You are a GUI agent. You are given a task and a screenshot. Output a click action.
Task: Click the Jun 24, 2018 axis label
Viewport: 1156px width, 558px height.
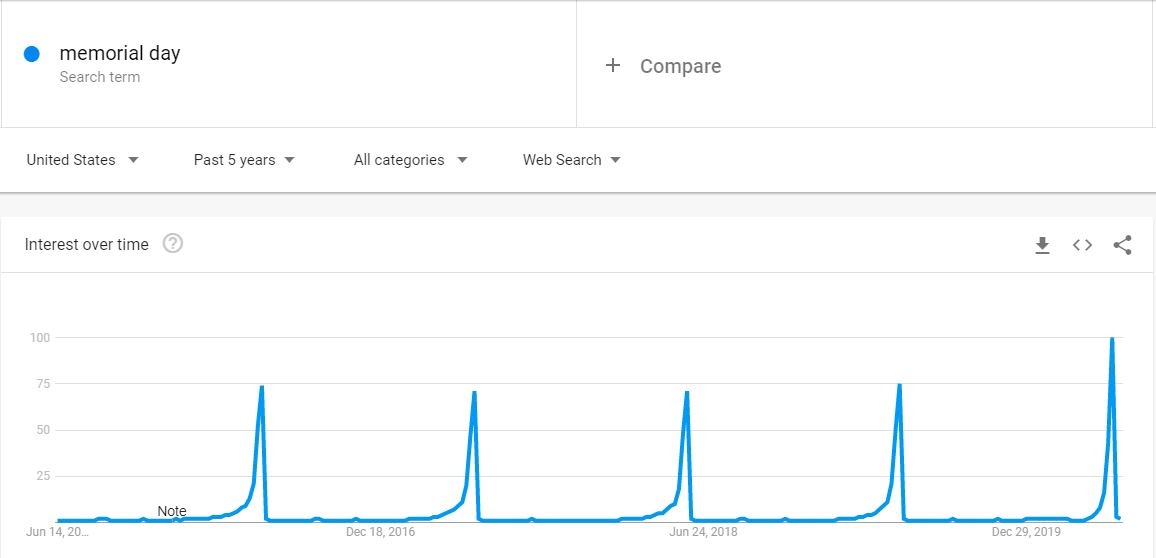point(703,532)
